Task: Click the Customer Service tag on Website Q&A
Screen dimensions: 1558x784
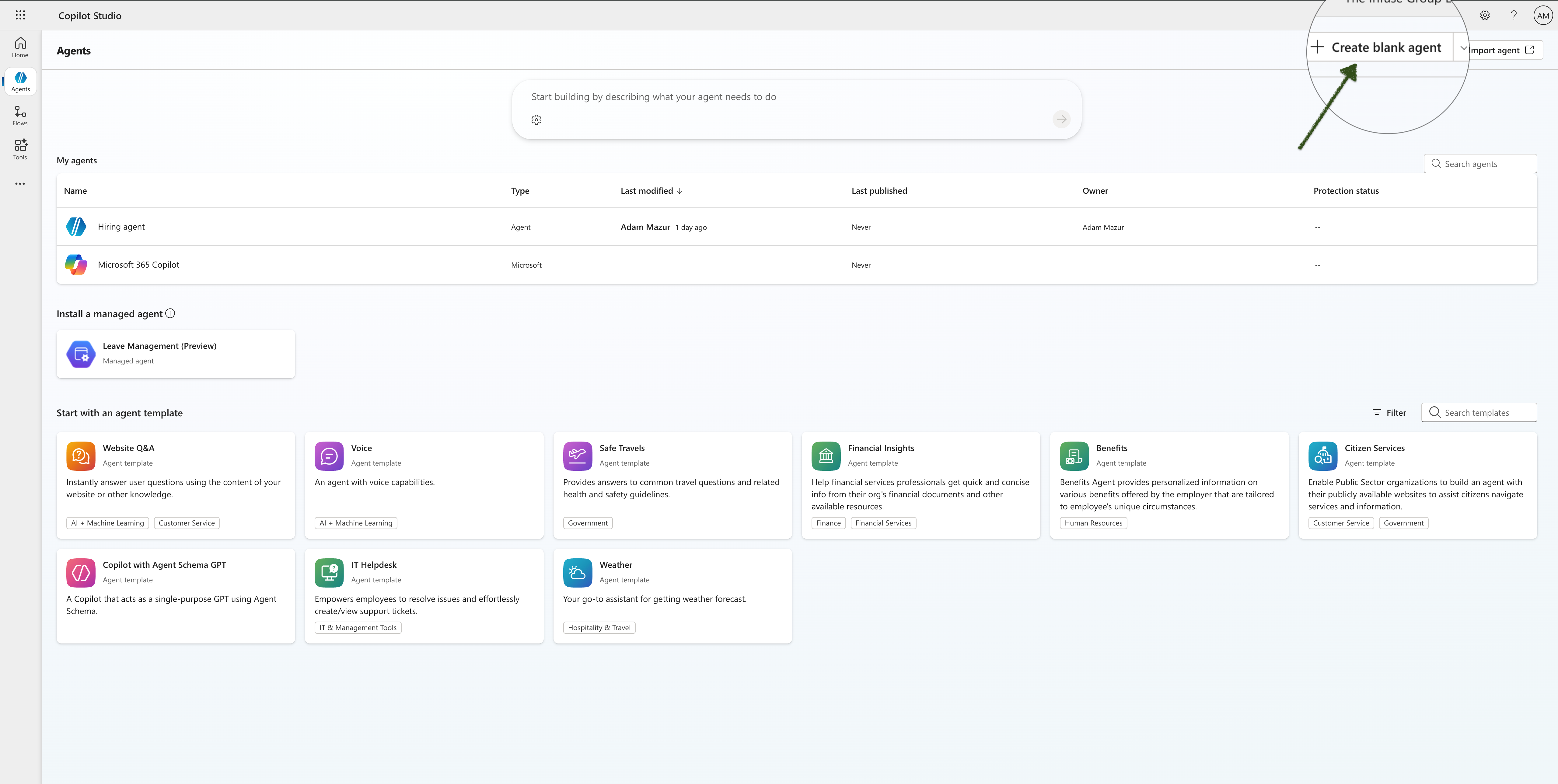Action: tap(187, 523)
